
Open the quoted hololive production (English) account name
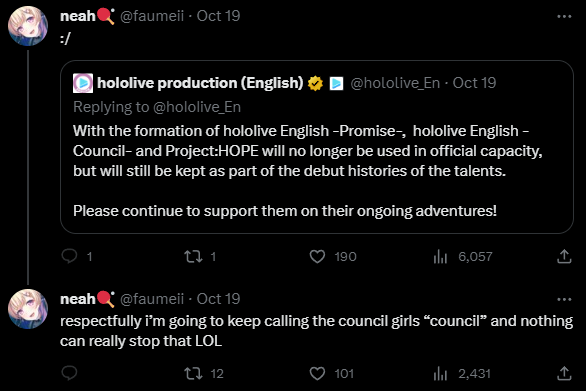(200, 83)
